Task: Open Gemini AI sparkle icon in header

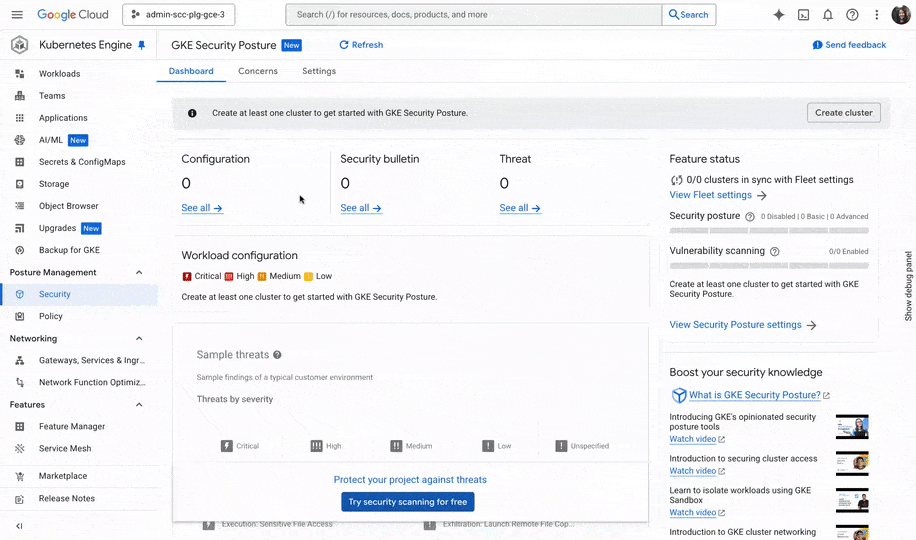Action: [x=779, y=15]
